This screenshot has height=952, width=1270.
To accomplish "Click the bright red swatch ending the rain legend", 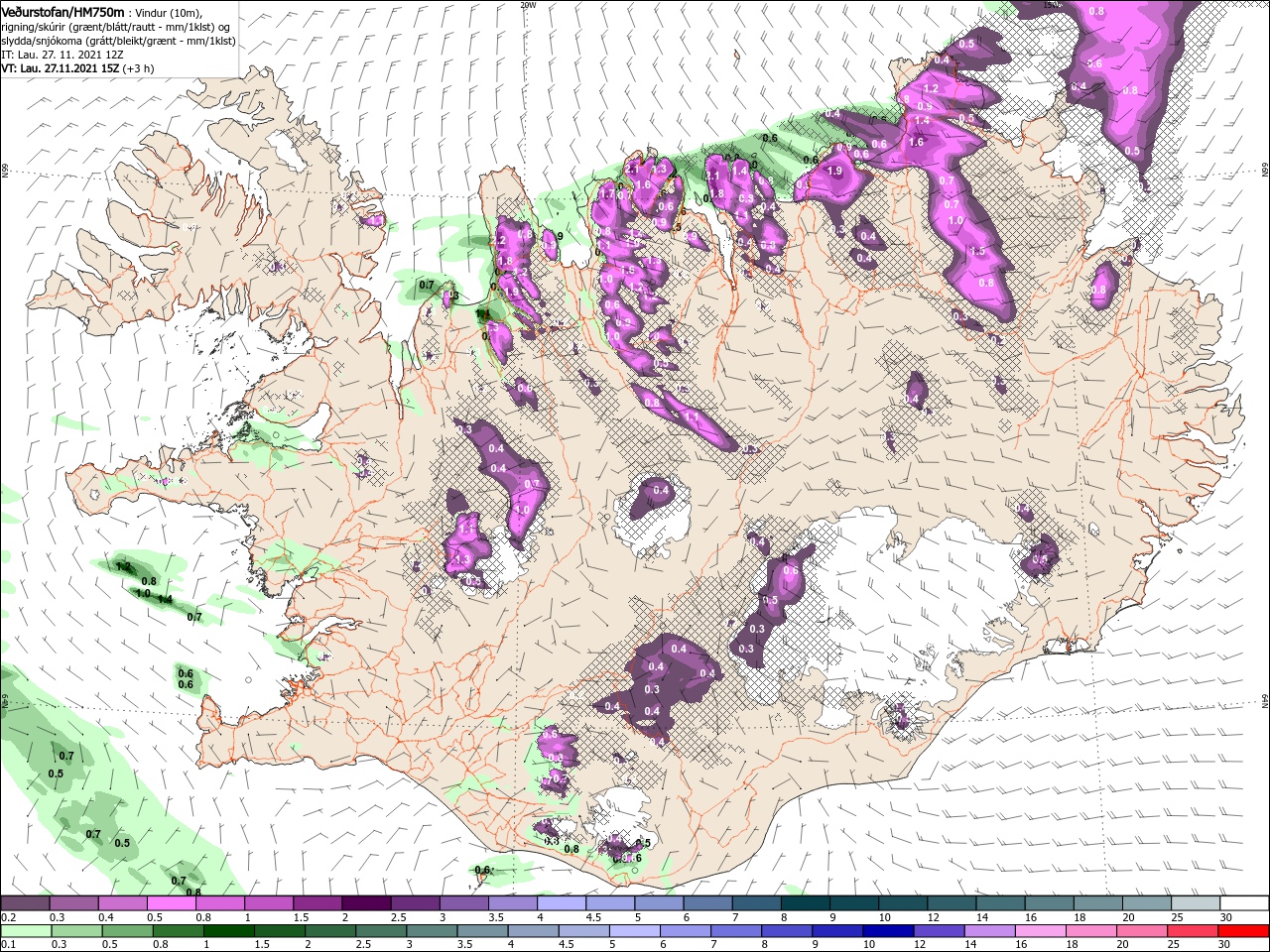I will click(1244, 931).
